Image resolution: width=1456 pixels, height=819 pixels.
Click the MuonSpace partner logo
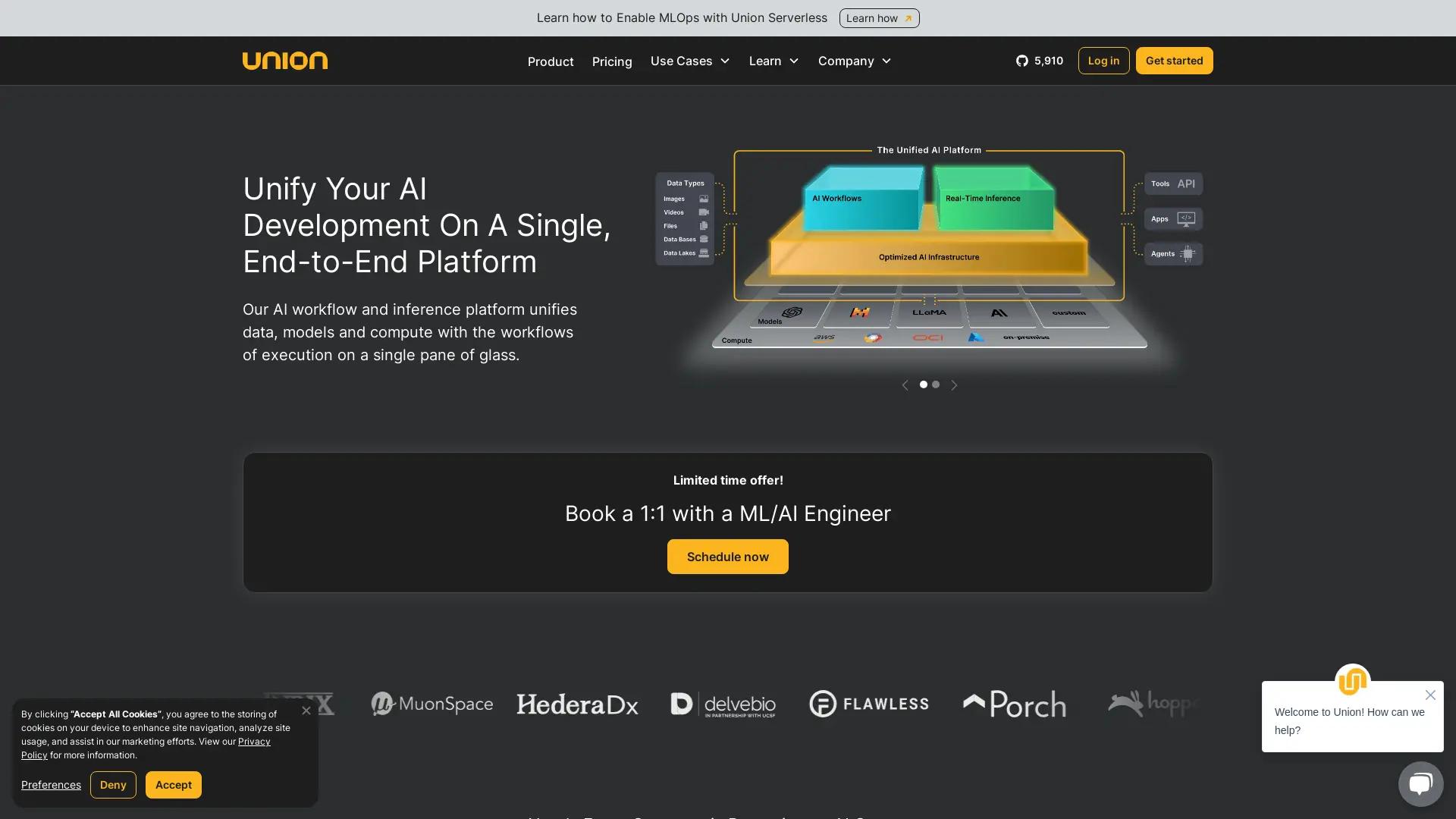point(431,704)
